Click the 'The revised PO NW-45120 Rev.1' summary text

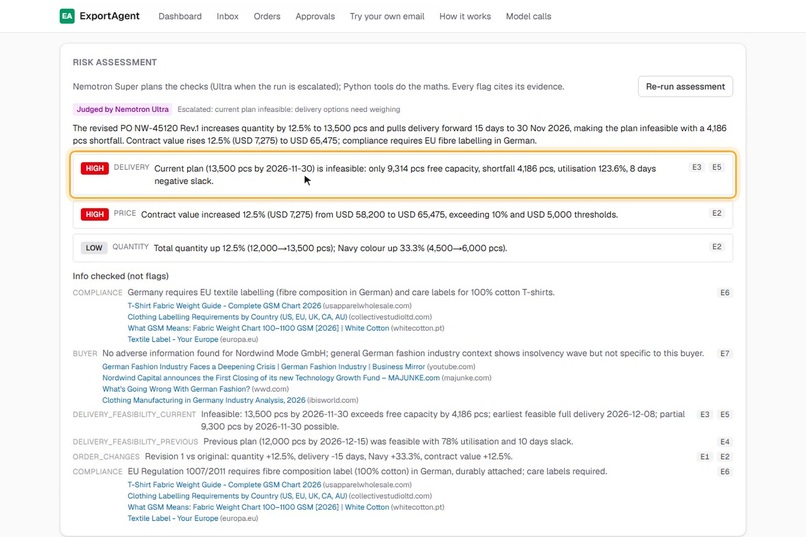399,134
